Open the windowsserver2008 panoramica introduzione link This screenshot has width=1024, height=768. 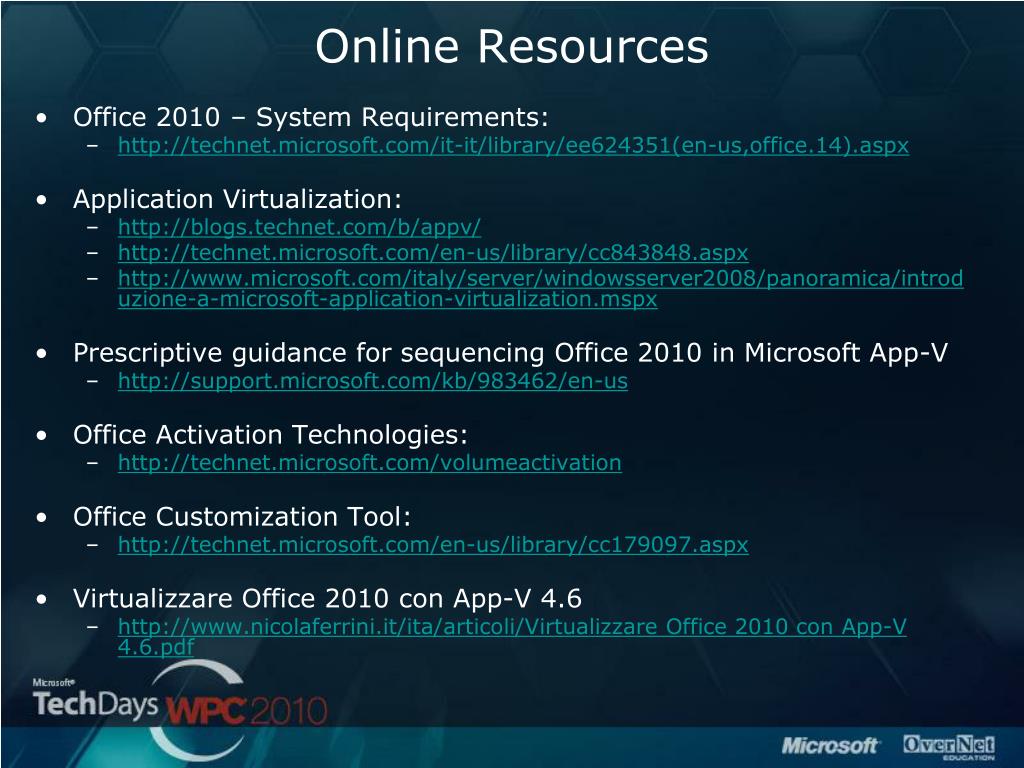pos(541,289)
